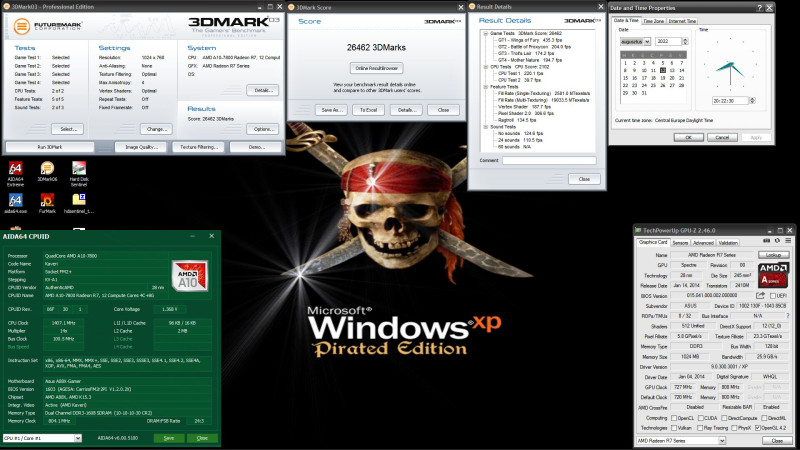Click the time field showing 20:22:30
800x450 pixels.
click(x=730, y=101)
